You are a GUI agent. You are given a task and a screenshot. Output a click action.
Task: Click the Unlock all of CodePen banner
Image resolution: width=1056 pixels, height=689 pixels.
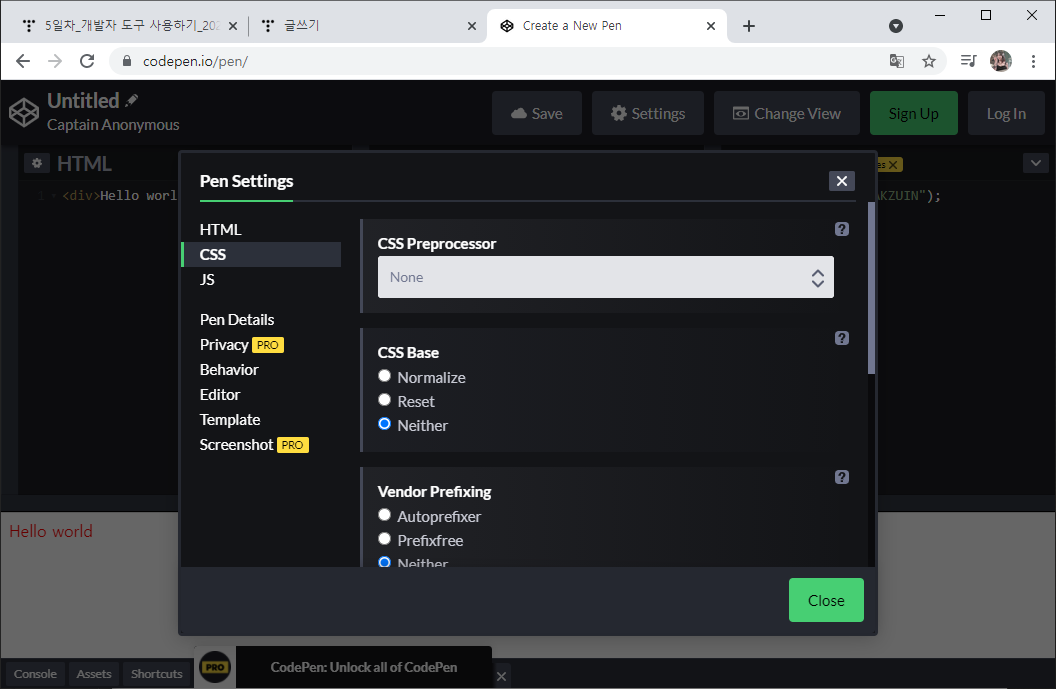click(364, 667)
